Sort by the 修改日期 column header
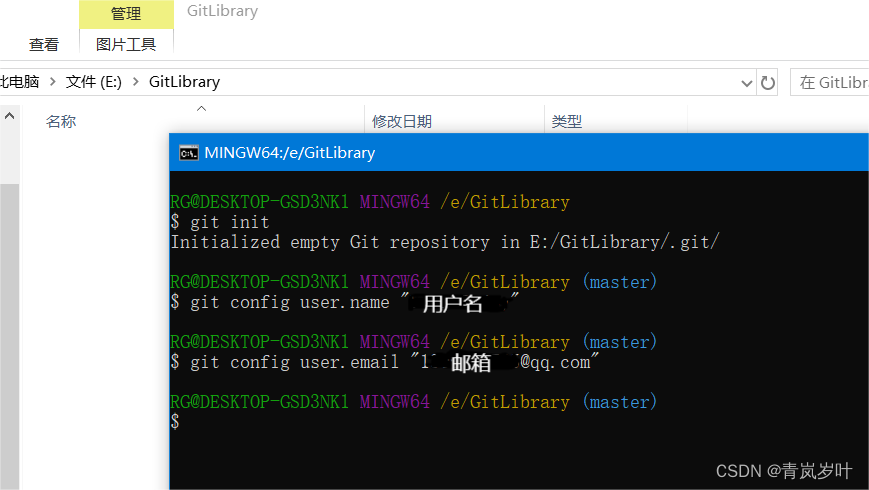869x490 pixels. [402, 121]
